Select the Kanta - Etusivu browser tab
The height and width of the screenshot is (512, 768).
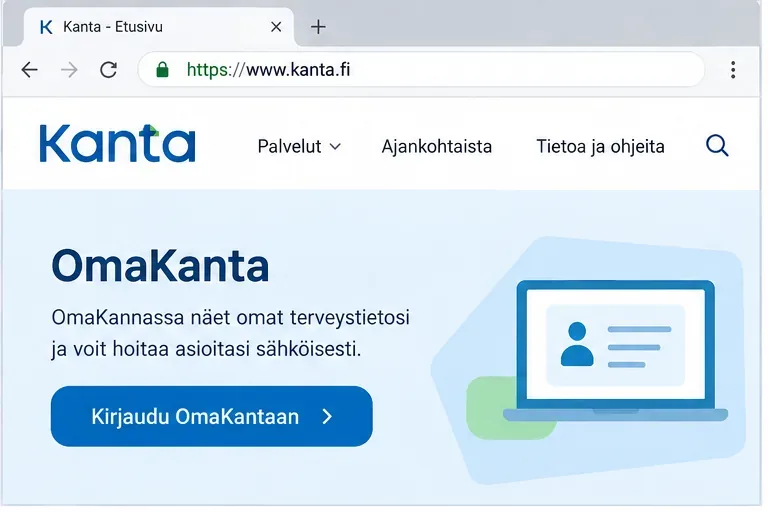pos(160,27)
